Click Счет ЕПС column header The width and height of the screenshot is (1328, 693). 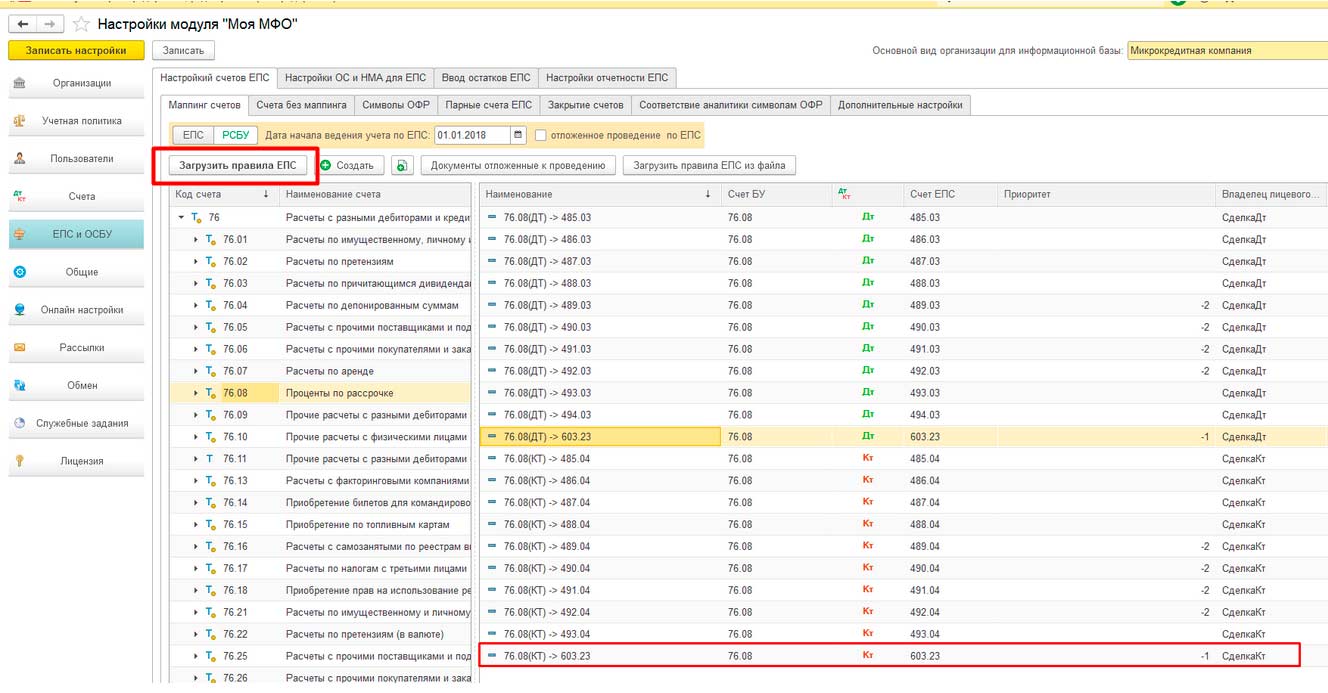[x=950, y=194]
